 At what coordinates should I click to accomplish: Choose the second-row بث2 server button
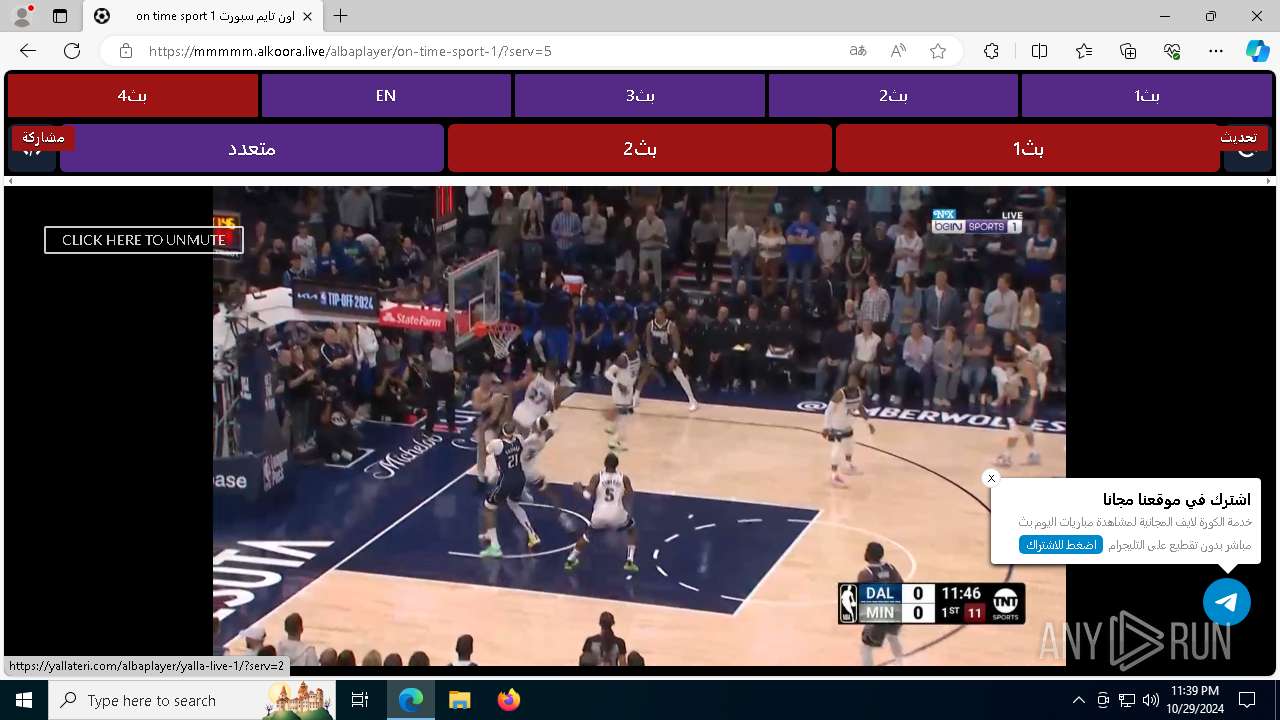(640, 148)
